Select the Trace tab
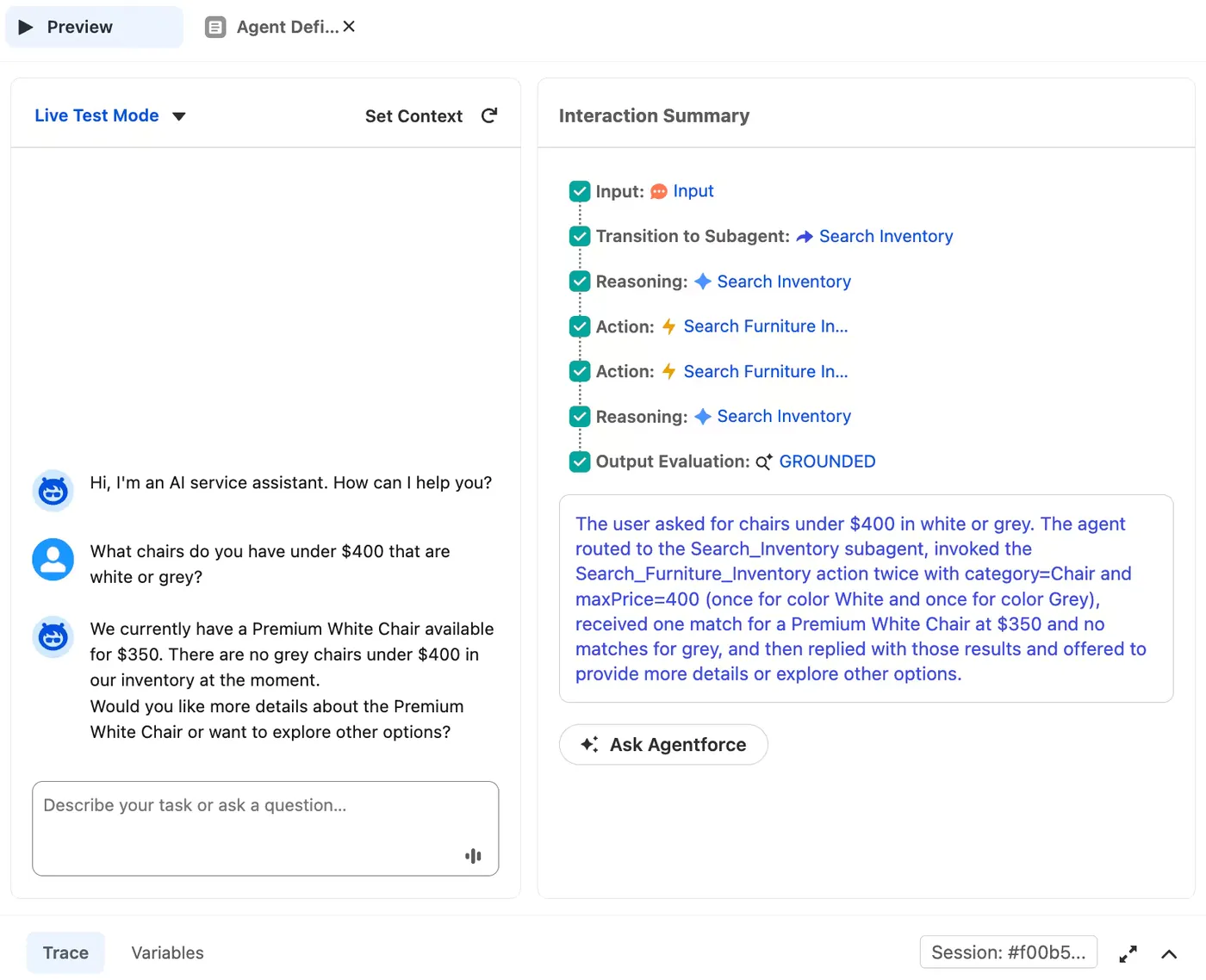The width and height of the screenshot is (1206, 980). point(65,952)
